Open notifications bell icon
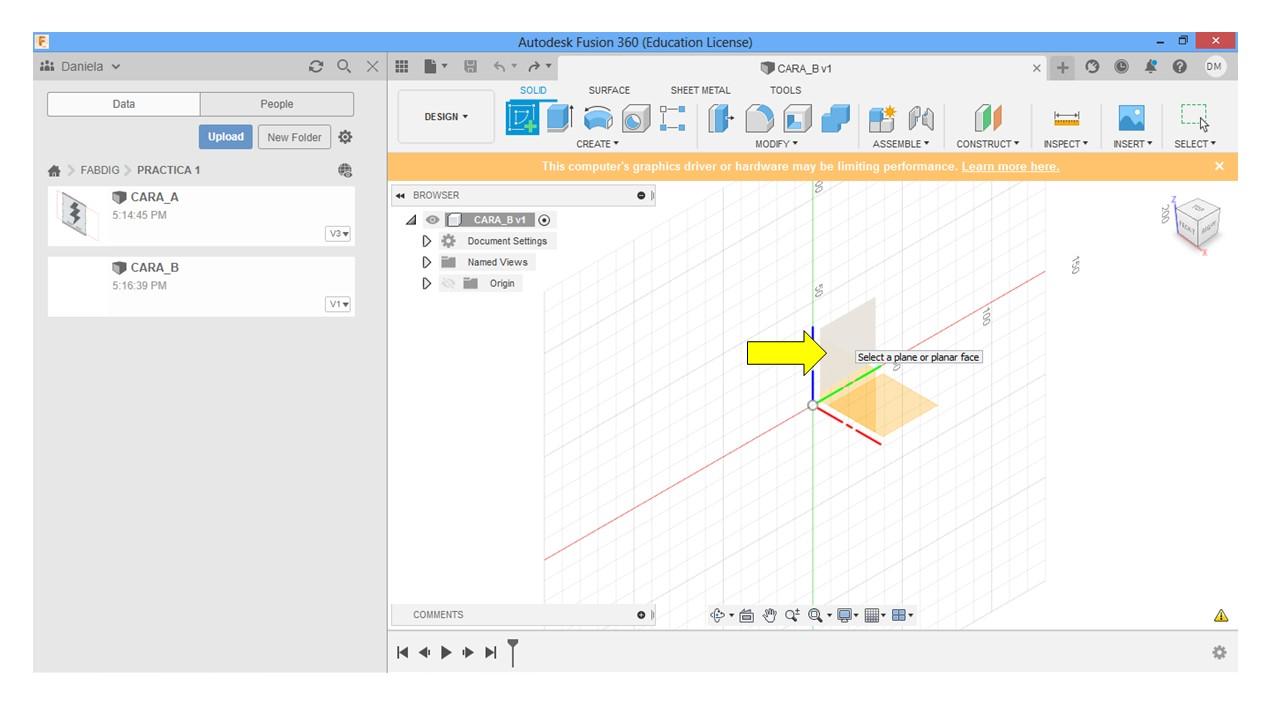This screenshot has height=720, width=1280. coord(1151,67)
